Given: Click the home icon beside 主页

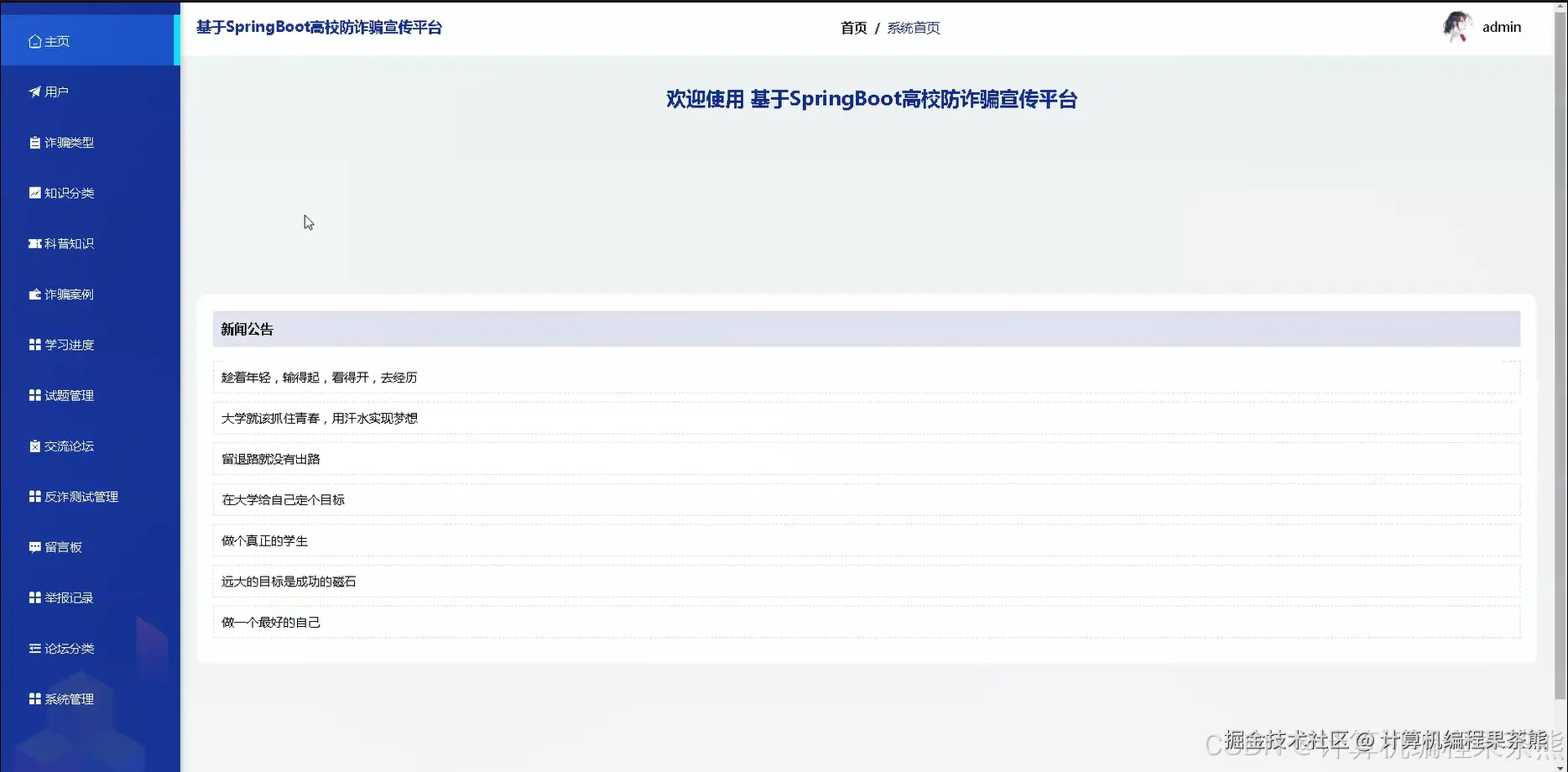Looking at the screenshot, I should (34, 41).
